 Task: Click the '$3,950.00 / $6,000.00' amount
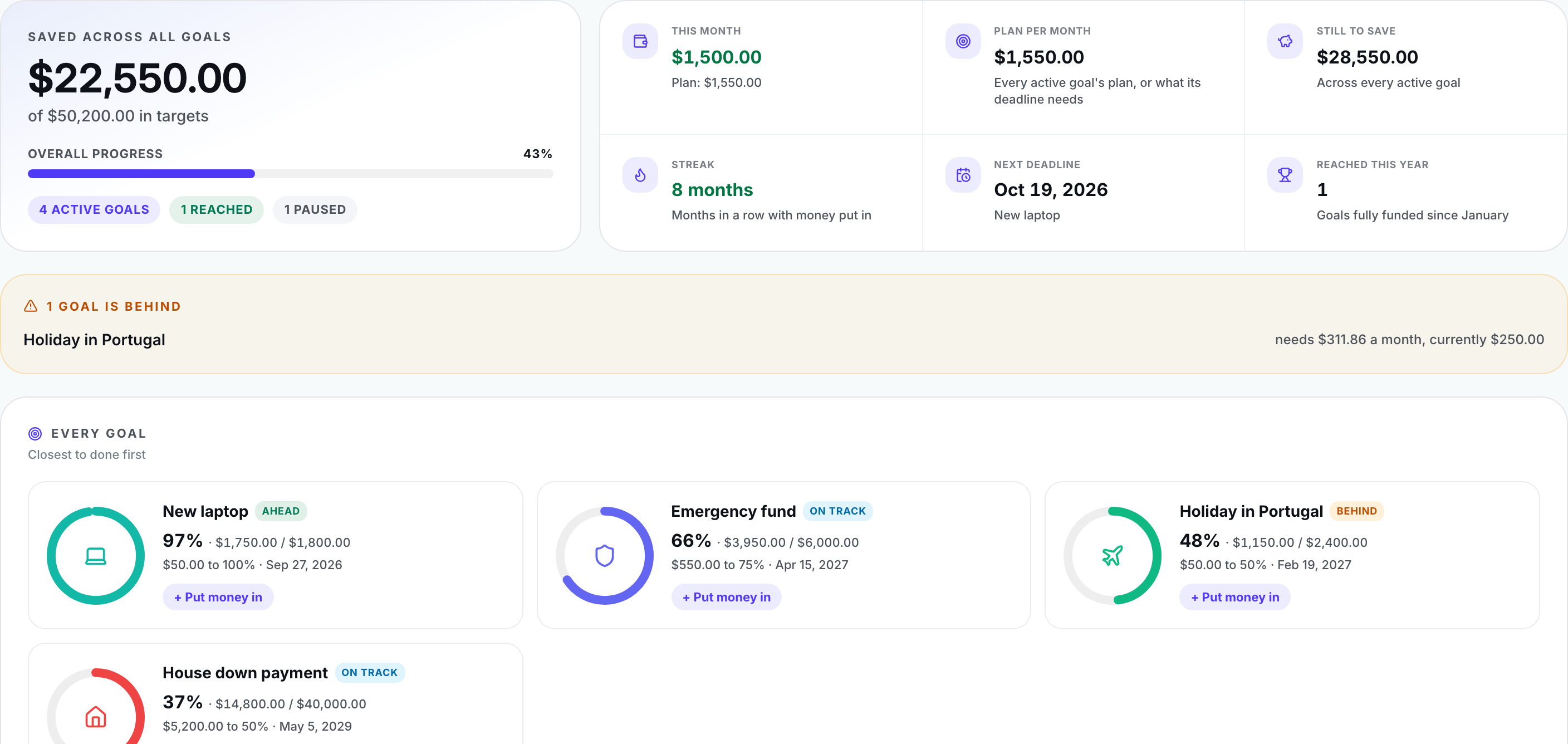click(791, 542)
